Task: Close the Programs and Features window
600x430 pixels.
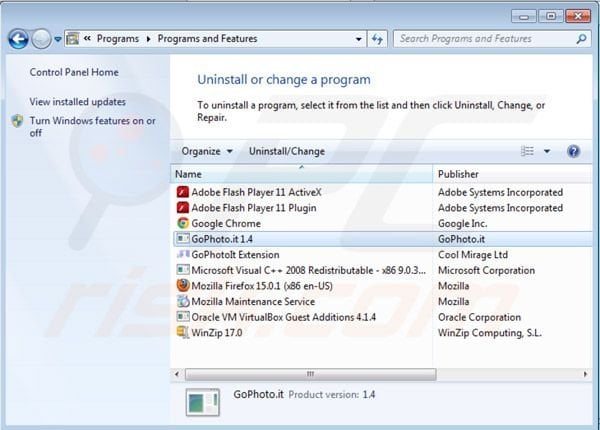Action: pyautogui.click(x=578, y=16)
